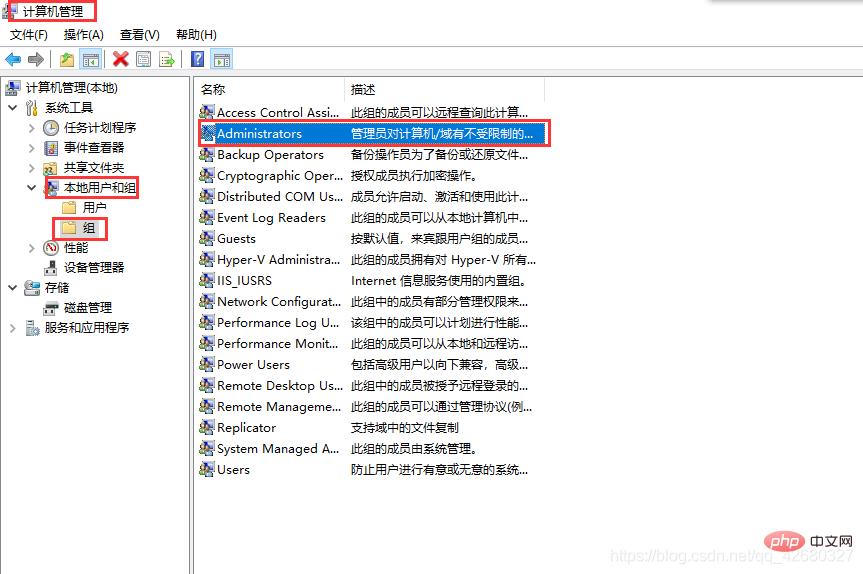Collapse the 存储 tree node
Image resolution: width=863 pixels, height=574 pixels.
pos(13,288)
